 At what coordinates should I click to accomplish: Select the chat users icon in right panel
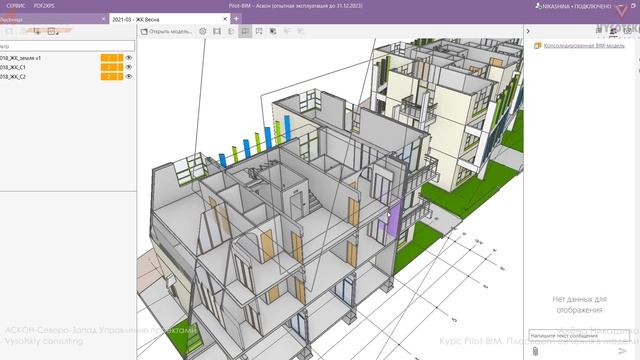(x=613, y=31)
